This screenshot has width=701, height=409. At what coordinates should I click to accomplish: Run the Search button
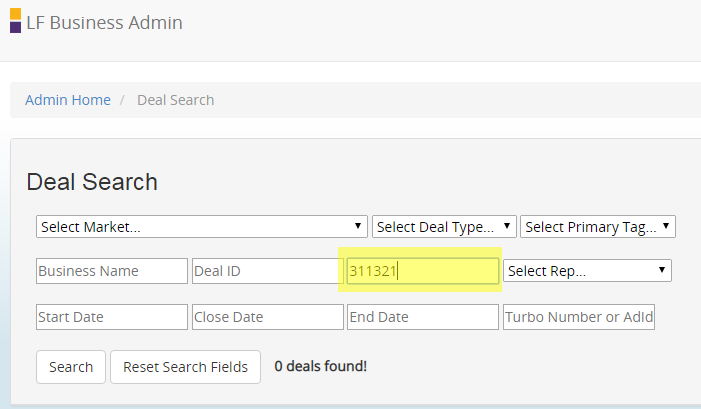[x=71, y=367]
